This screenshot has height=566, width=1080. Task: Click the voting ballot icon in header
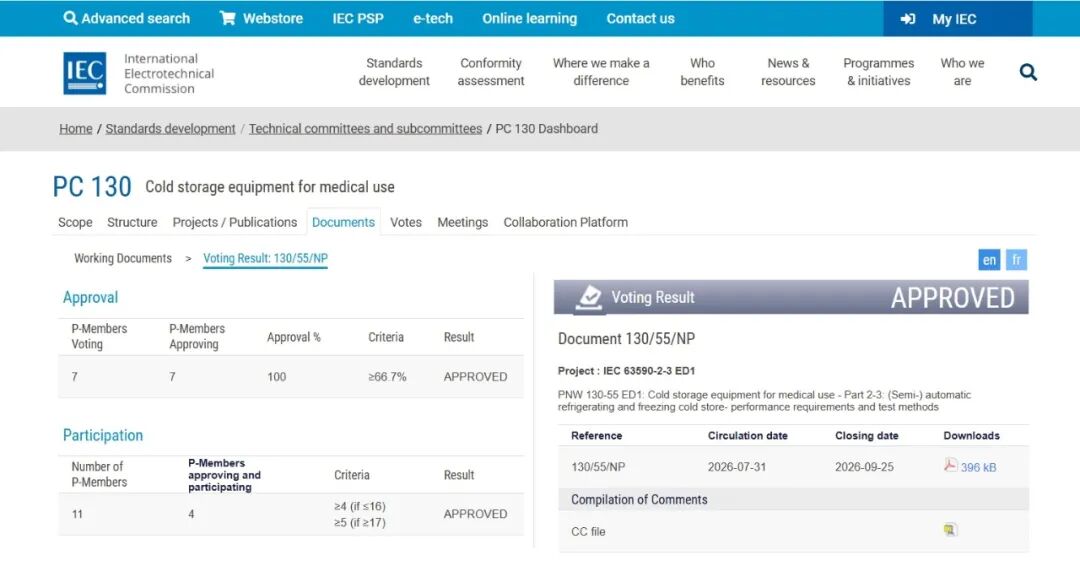pyautogui.click(x=589, y=297)
